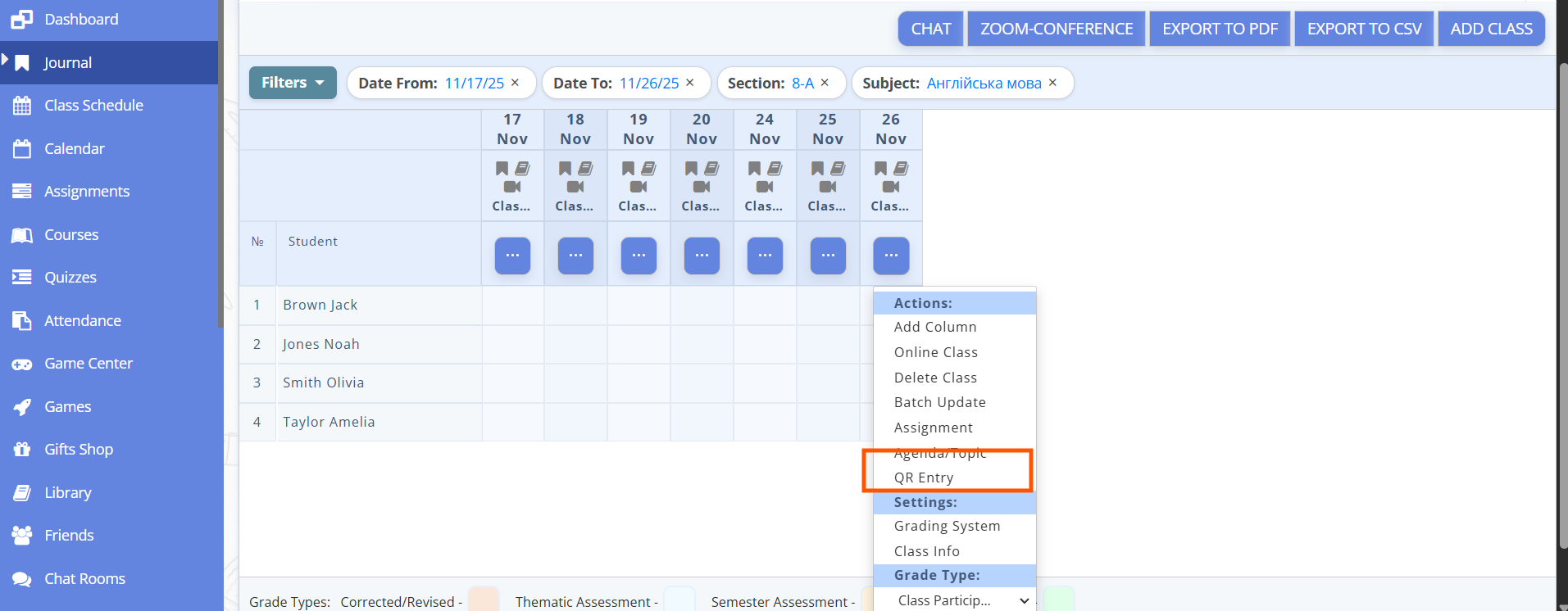Click the ADD CLASS button
The image size is (1568, 611).
click(1491, 29)
